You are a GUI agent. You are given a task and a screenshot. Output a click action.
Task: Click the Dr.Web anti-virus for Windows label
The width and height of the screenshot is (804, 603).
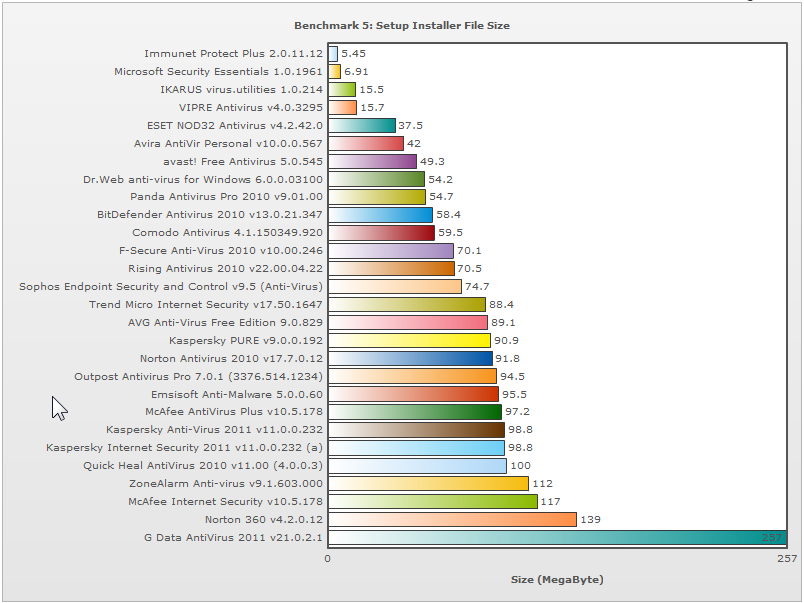click(203, 179)
